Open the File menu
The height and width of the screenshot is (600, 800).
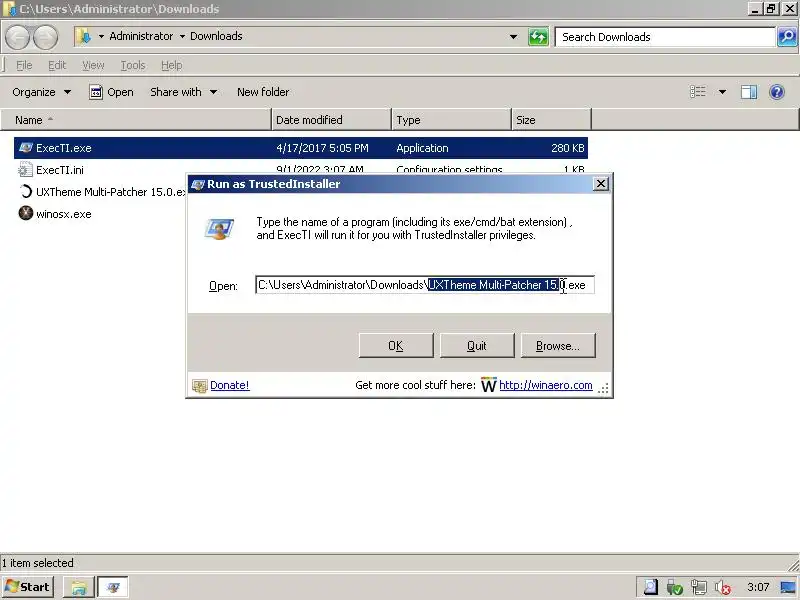click(x=24, y=65)
